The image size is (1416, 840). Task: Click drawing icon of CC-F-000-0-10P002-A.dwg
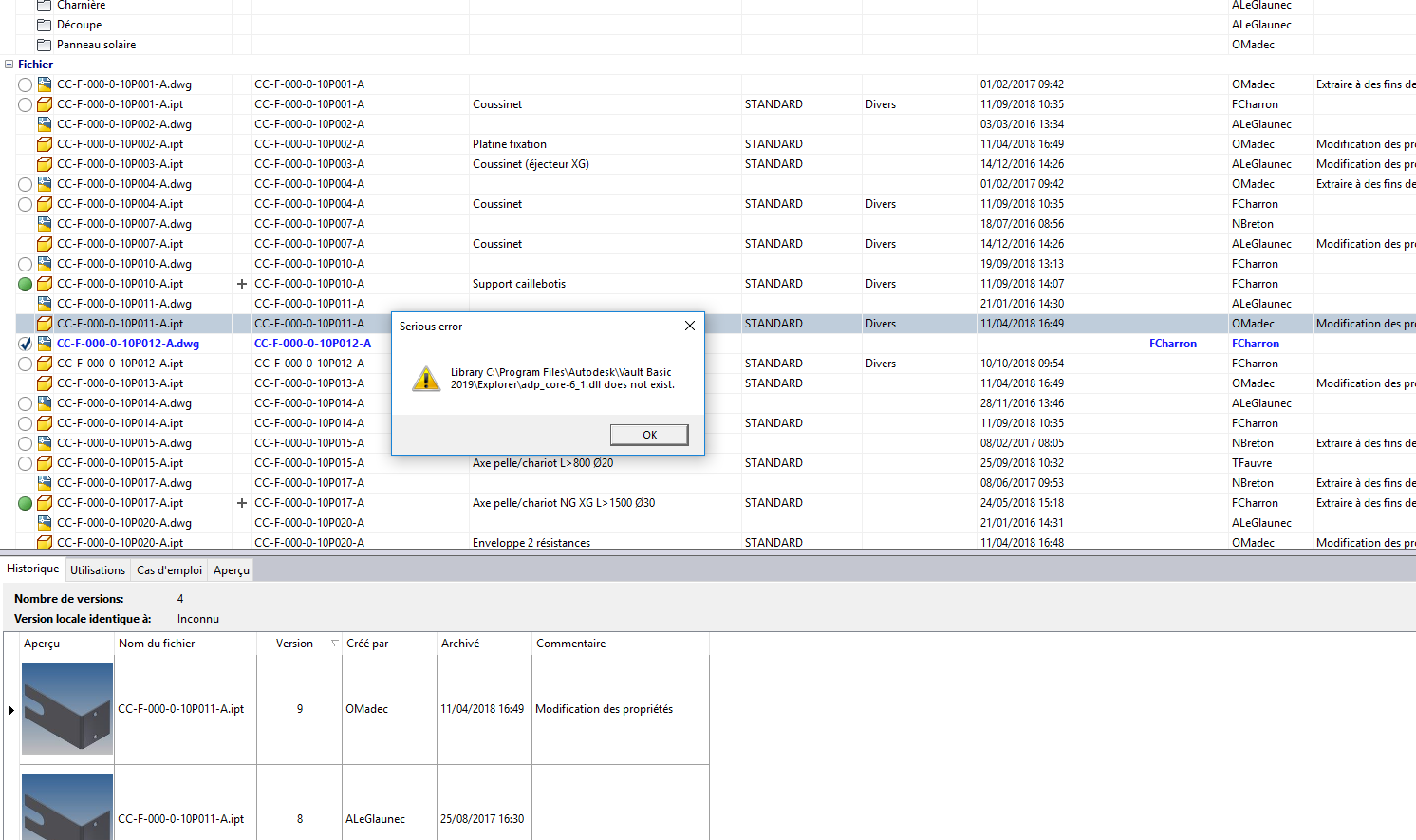coord(45,124)
